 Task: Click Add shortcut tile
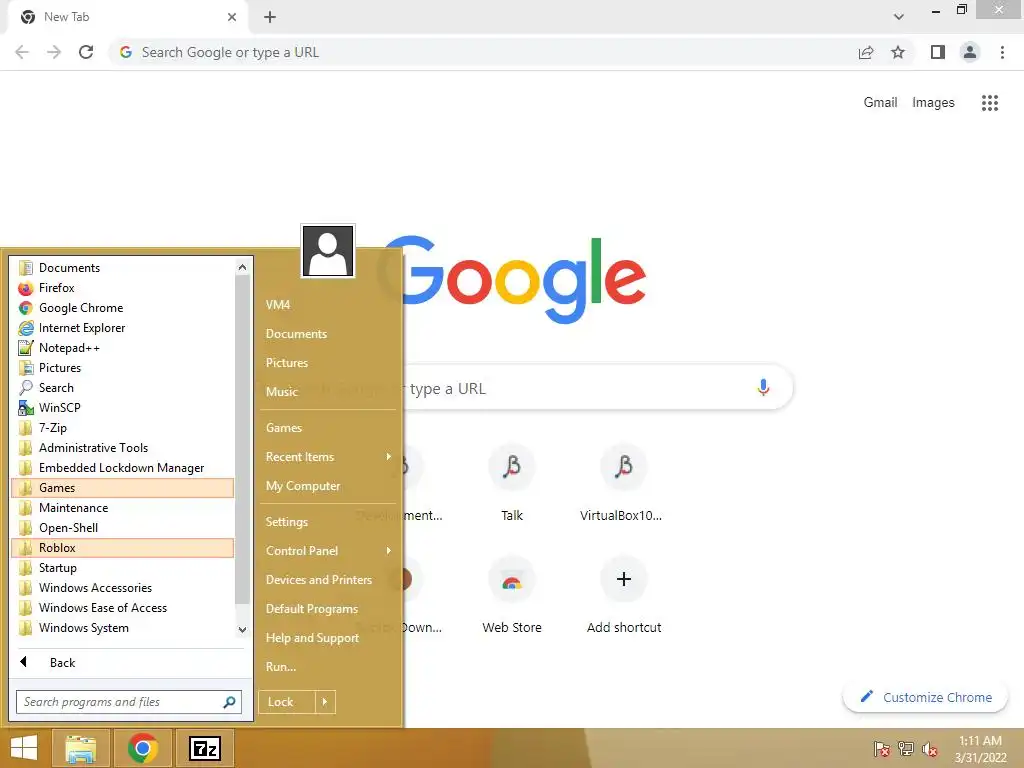(624, 594)
